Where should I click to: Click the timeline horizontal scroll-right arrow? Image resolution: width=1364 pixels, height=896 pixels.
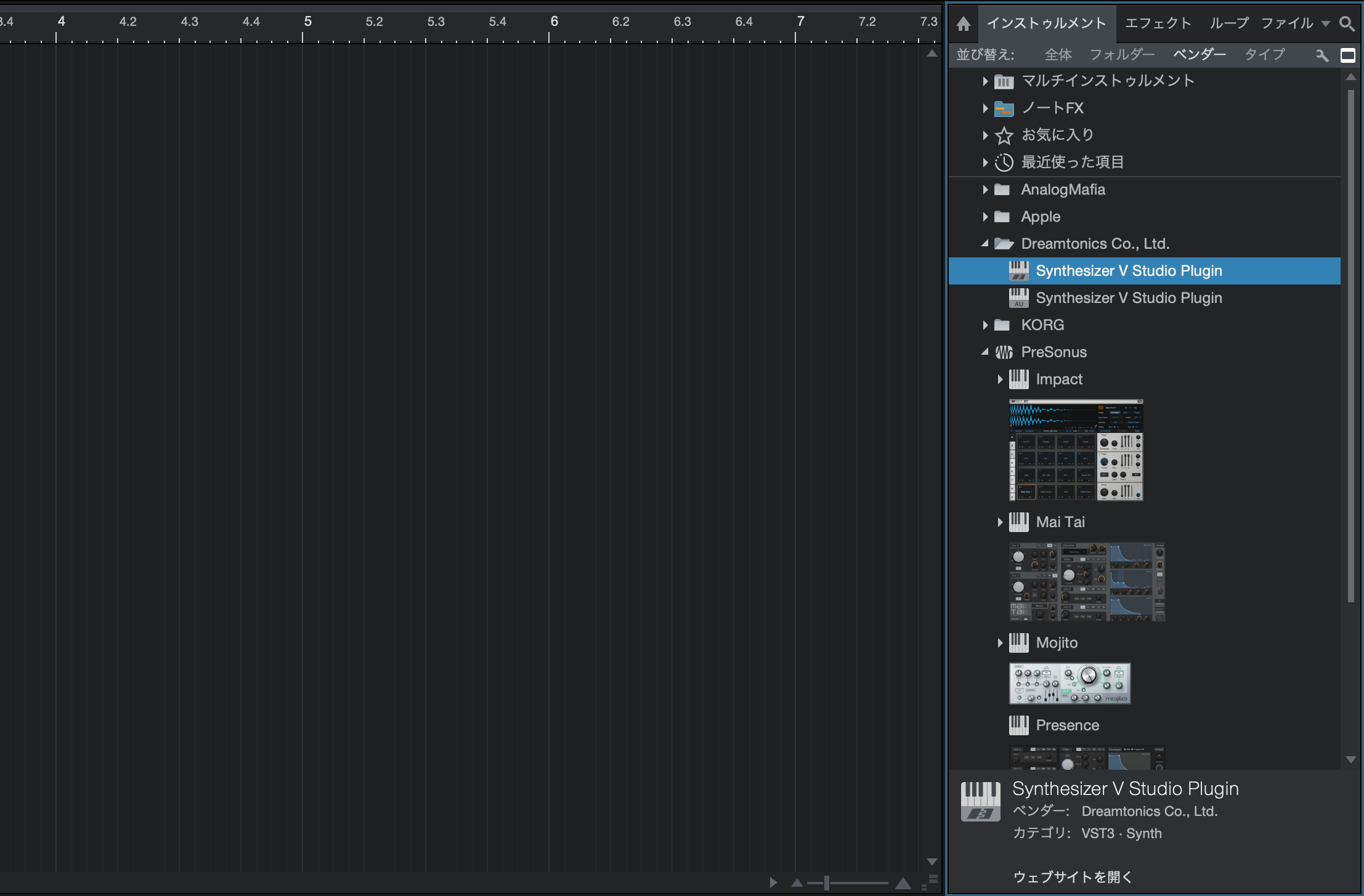tap(773, 883)
